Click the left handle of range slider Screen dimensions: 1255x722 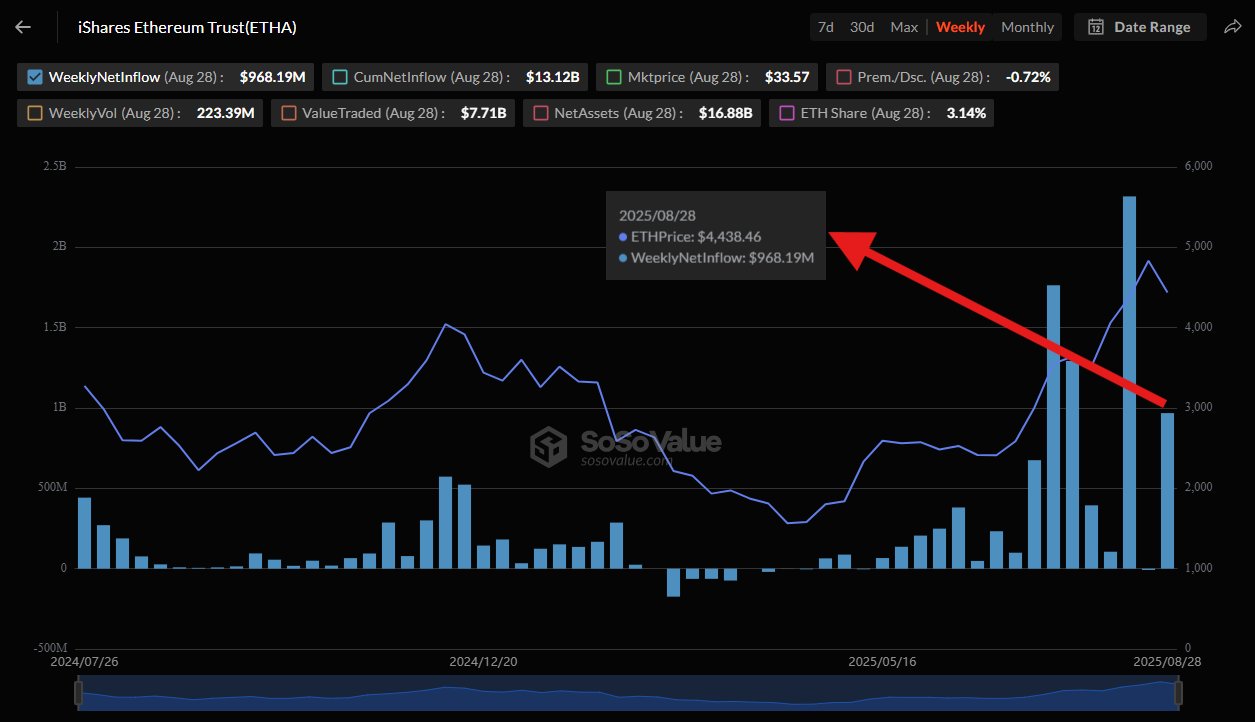tap(79, 692)
